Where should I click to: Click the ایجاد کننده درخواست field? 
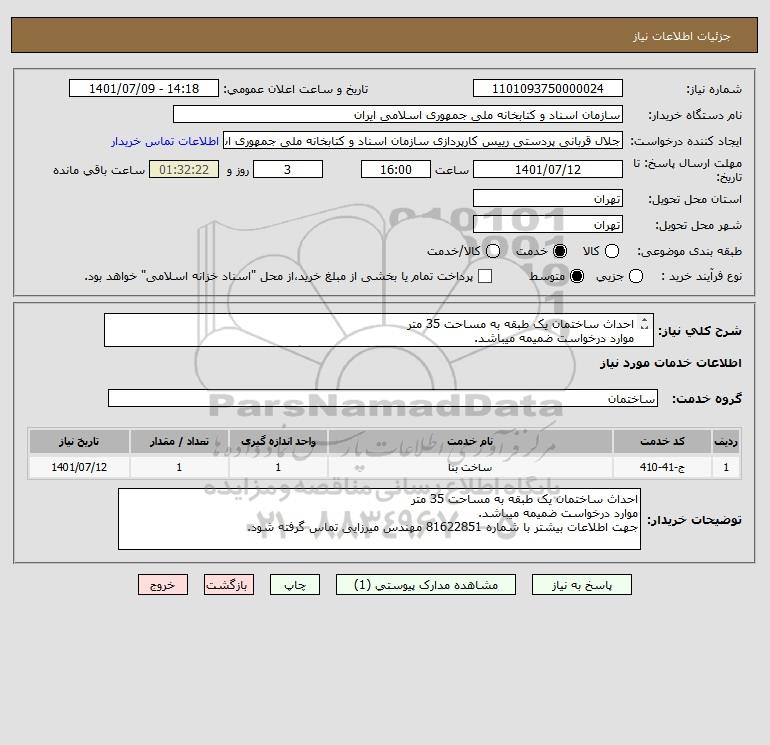coord(423,140)
